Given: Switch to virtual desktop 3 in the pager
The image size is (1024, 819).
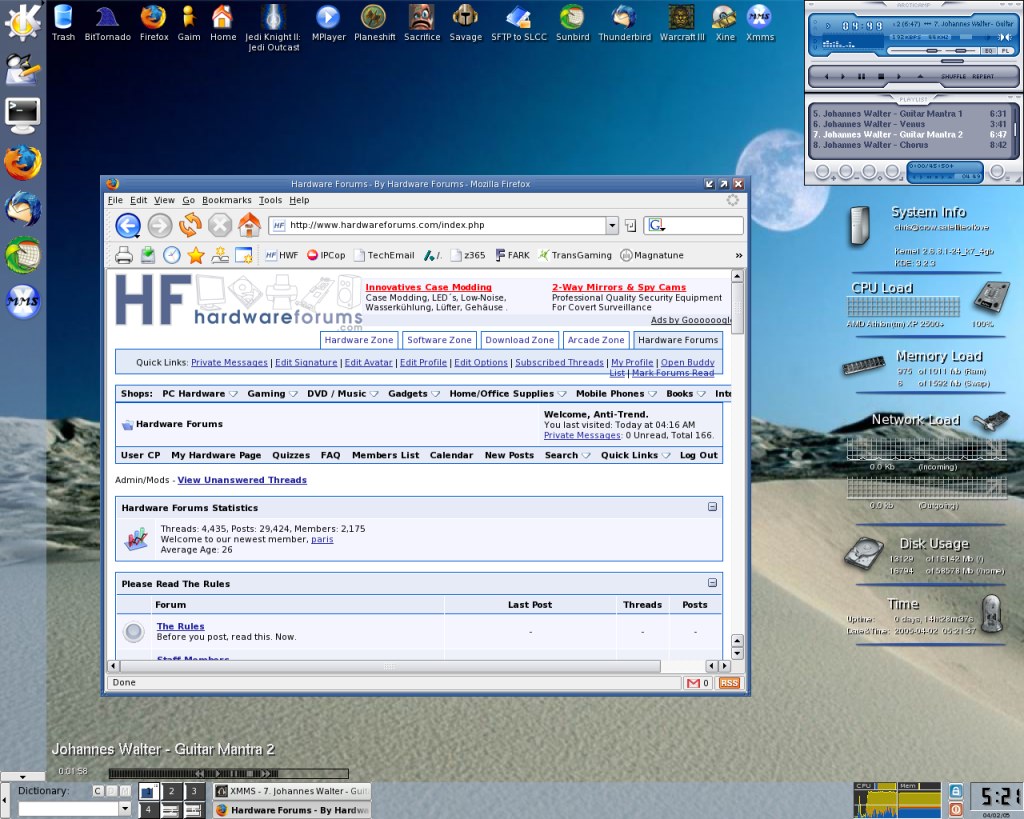Looking at the screenshot, I should [x=193, y=791].
